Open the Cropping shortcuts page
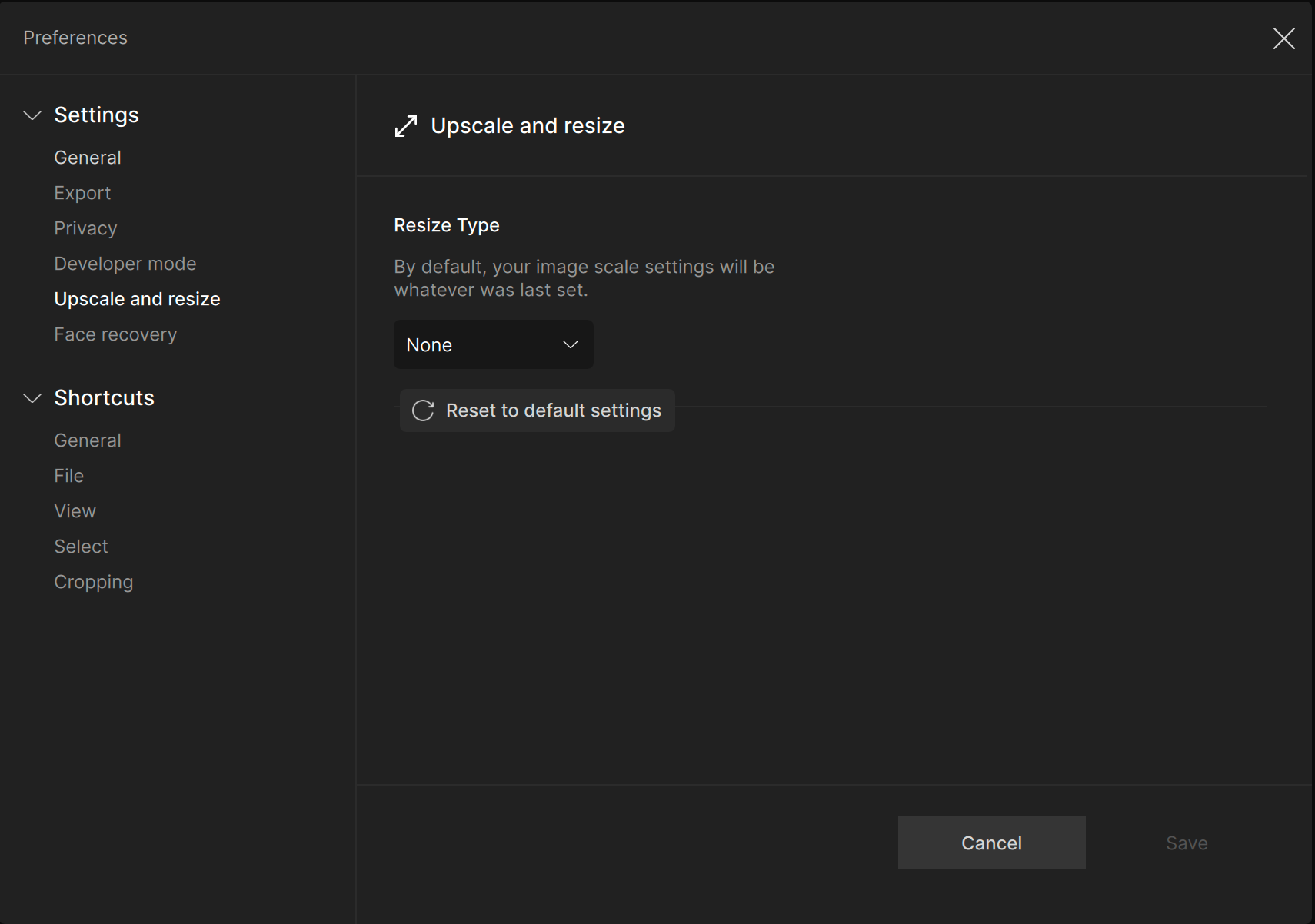Image resolution: width=1315 pixels, height=924 pixels. pyautogui.click(x=94, y=582)
